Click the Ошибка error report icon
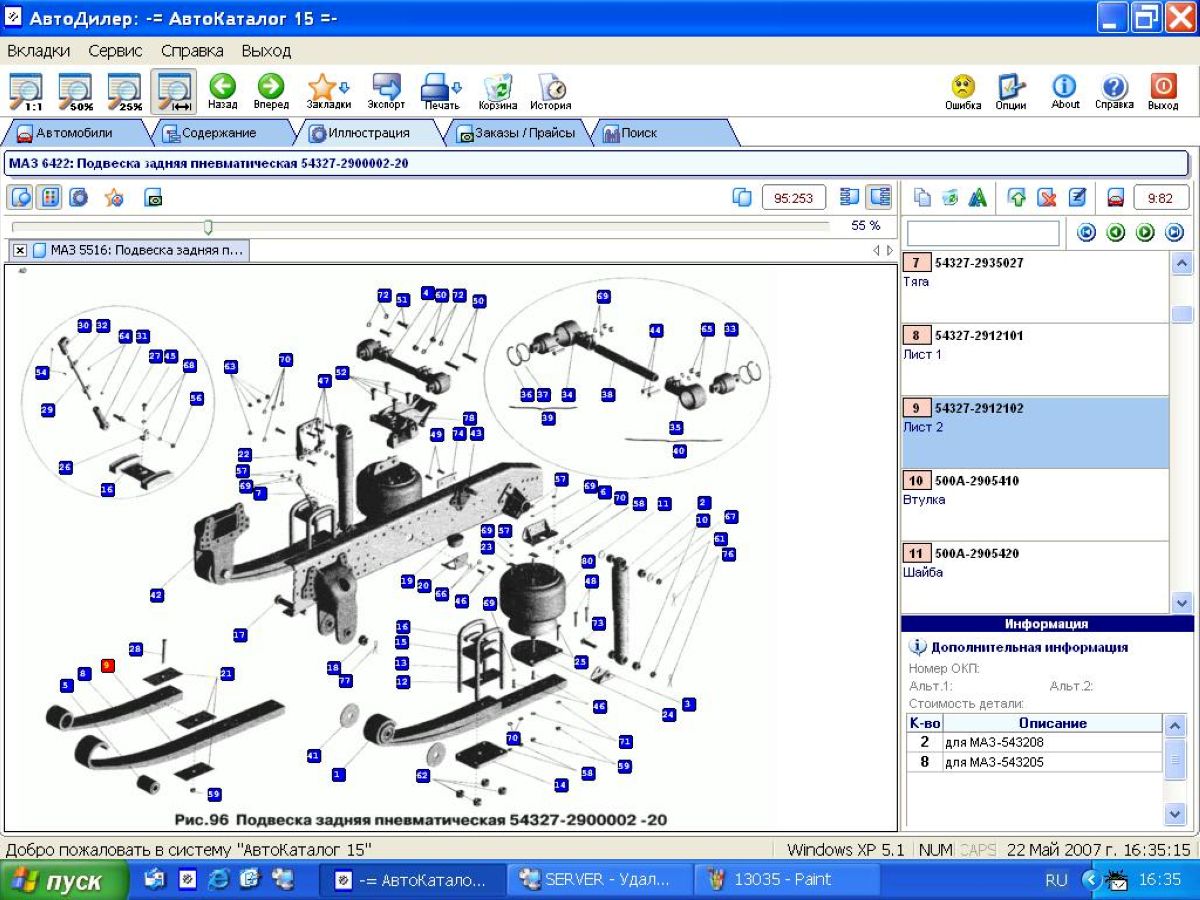 (963, 91)
